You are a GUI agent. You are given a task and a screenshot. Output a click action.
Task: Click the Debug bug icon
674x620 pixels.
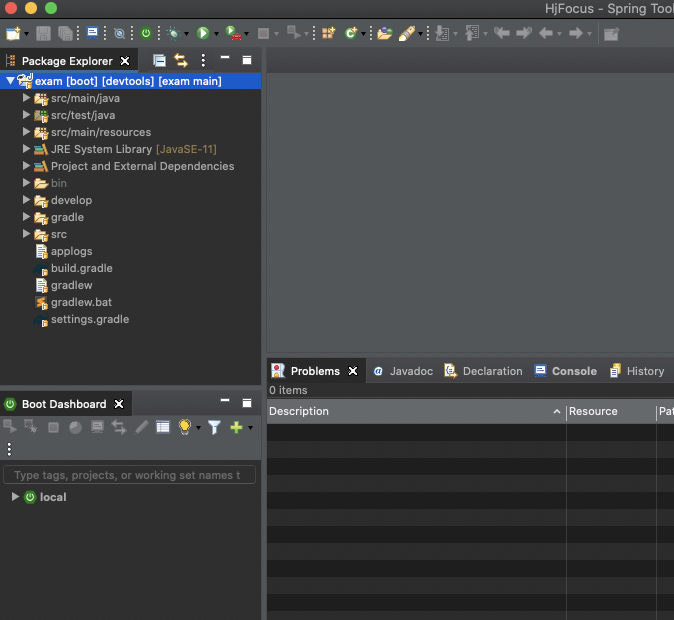tap(174, 33)
